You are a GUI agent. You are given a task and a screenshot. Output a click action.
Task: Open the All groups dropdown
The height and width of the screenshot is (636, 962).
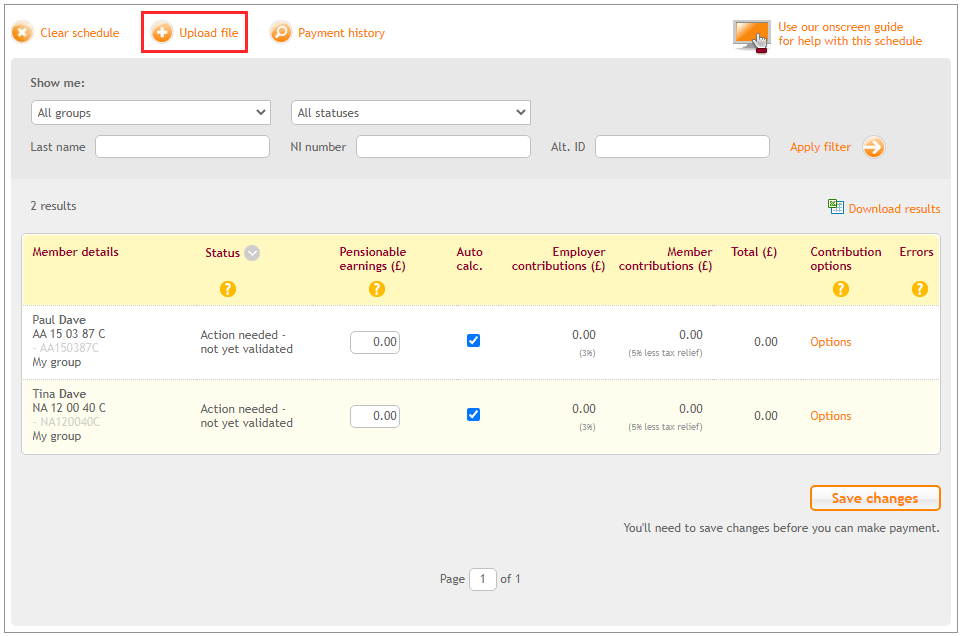tap(150, 112)
